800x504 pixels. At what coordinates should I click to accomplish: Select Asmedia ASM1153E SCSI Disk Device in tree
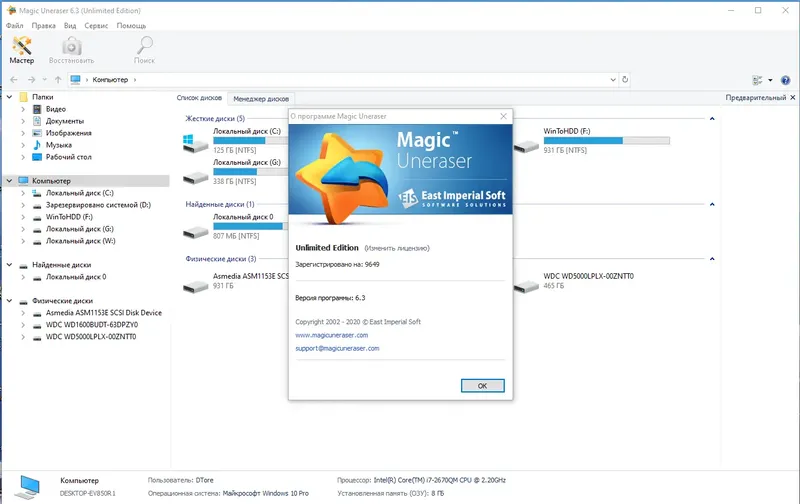point(104,313)
